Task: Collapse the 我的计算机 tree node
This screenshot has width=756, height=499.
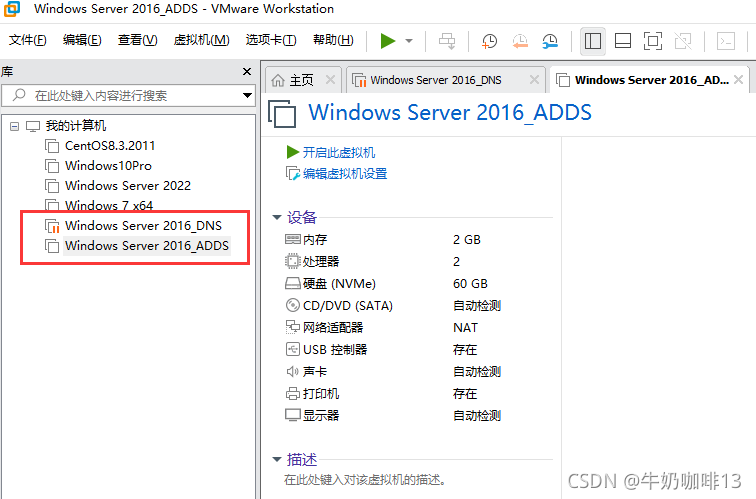Action: [x=14, y=126]
